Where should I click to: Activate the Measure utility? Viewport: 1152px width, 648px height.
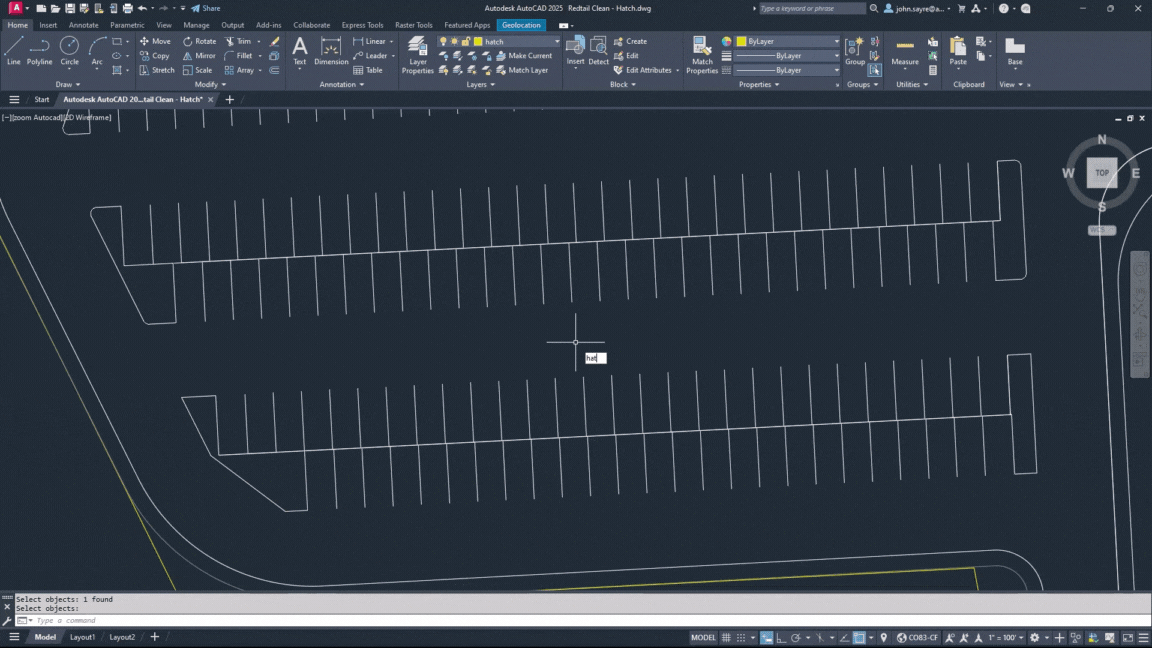click(x=904, y=51)
